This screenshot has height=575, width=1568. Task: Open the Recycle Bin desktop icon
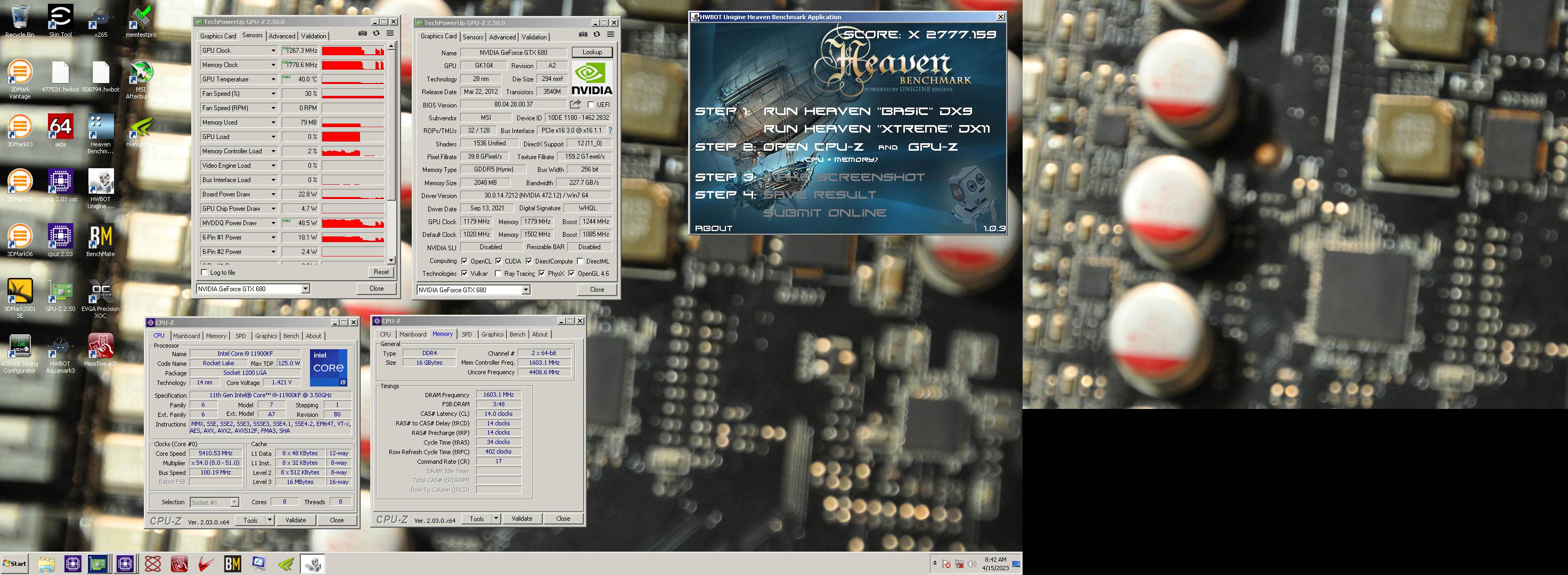(20, 21)
